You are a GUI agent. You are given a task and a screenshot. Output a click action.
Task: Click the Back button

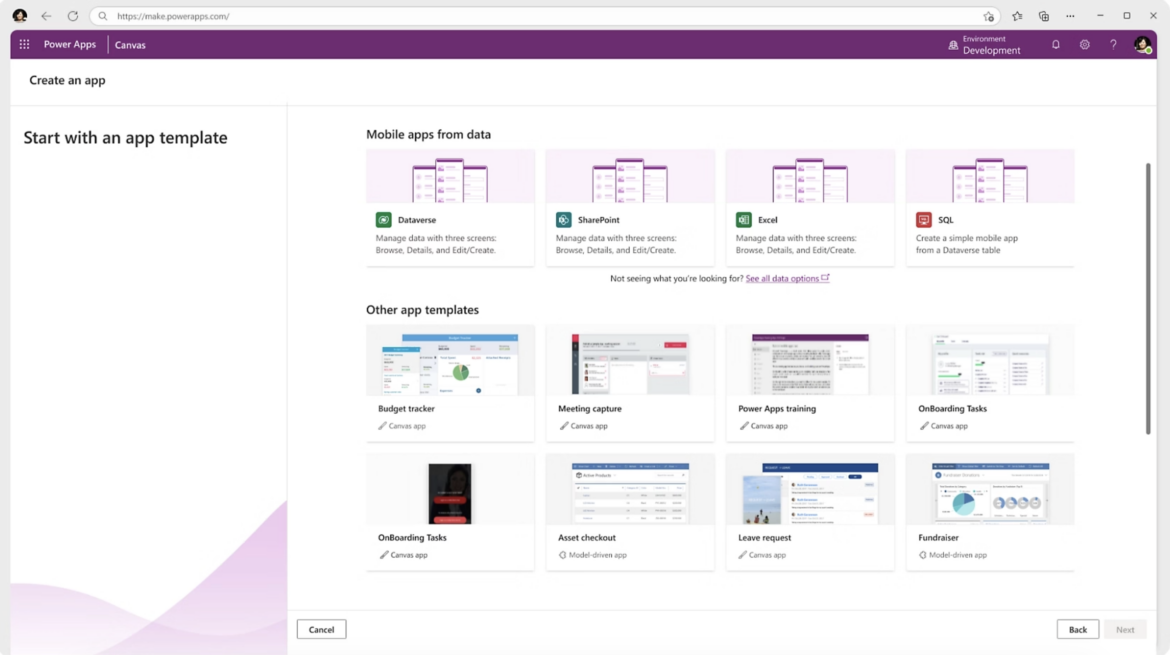click(x=1077, y=629)
